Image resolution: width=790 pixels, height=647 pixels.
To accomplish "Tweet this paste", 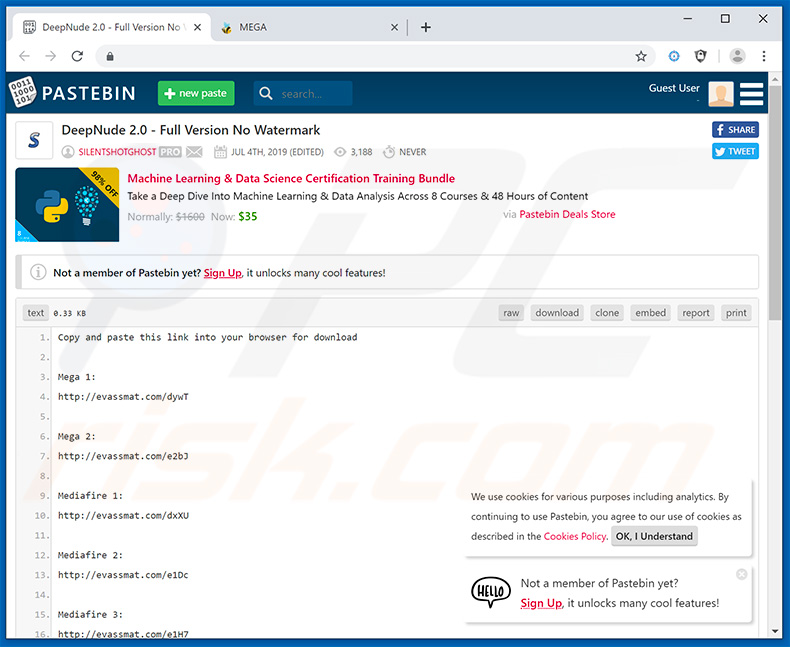I will pos(735,151).
